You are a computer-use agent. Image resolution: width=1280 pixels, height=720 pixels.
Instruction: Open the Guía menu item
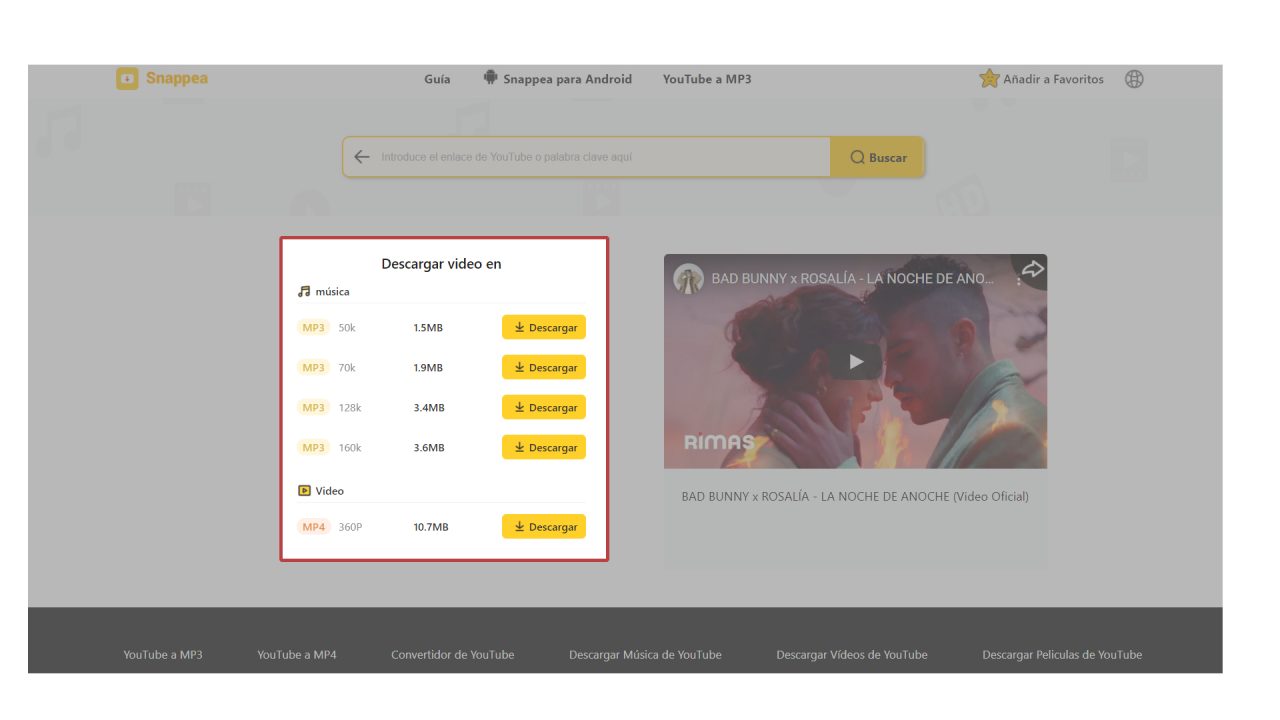pyautogui.click(x=437, y=79)
